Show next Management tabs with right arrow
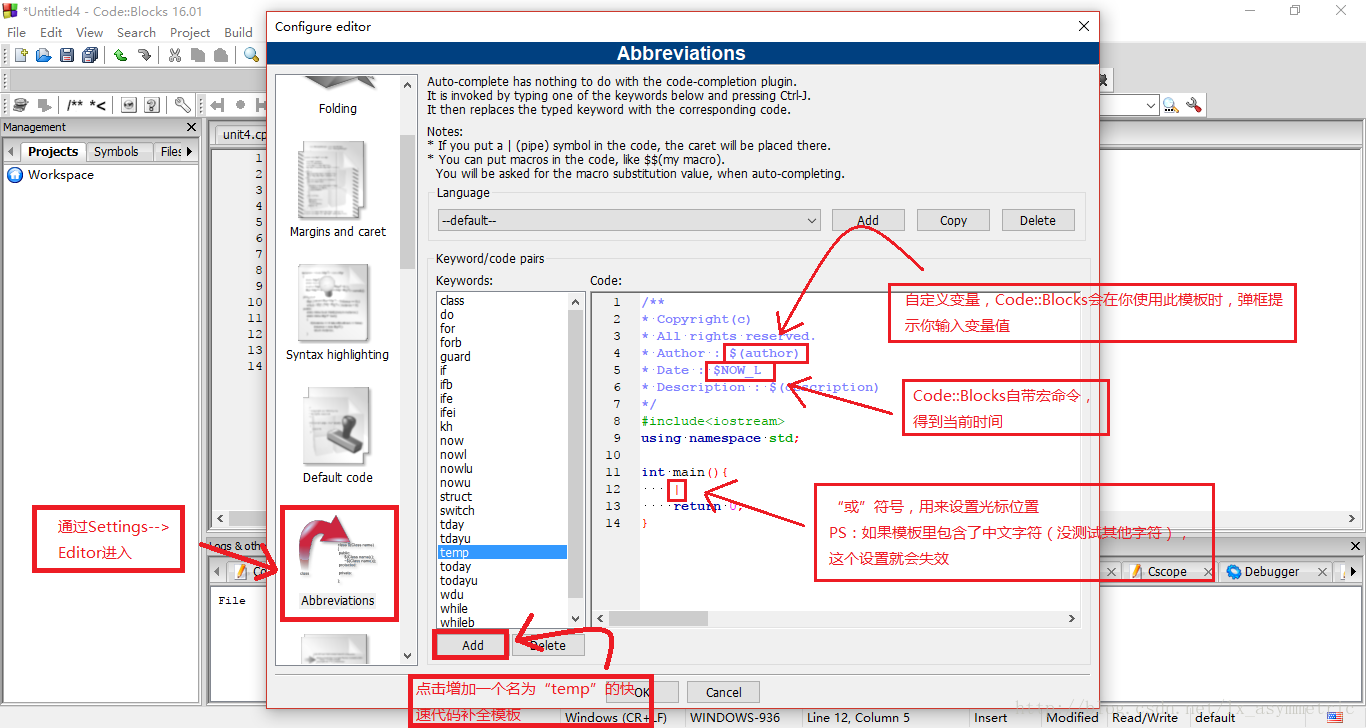The image size is (1366, 728). (189, 152)
